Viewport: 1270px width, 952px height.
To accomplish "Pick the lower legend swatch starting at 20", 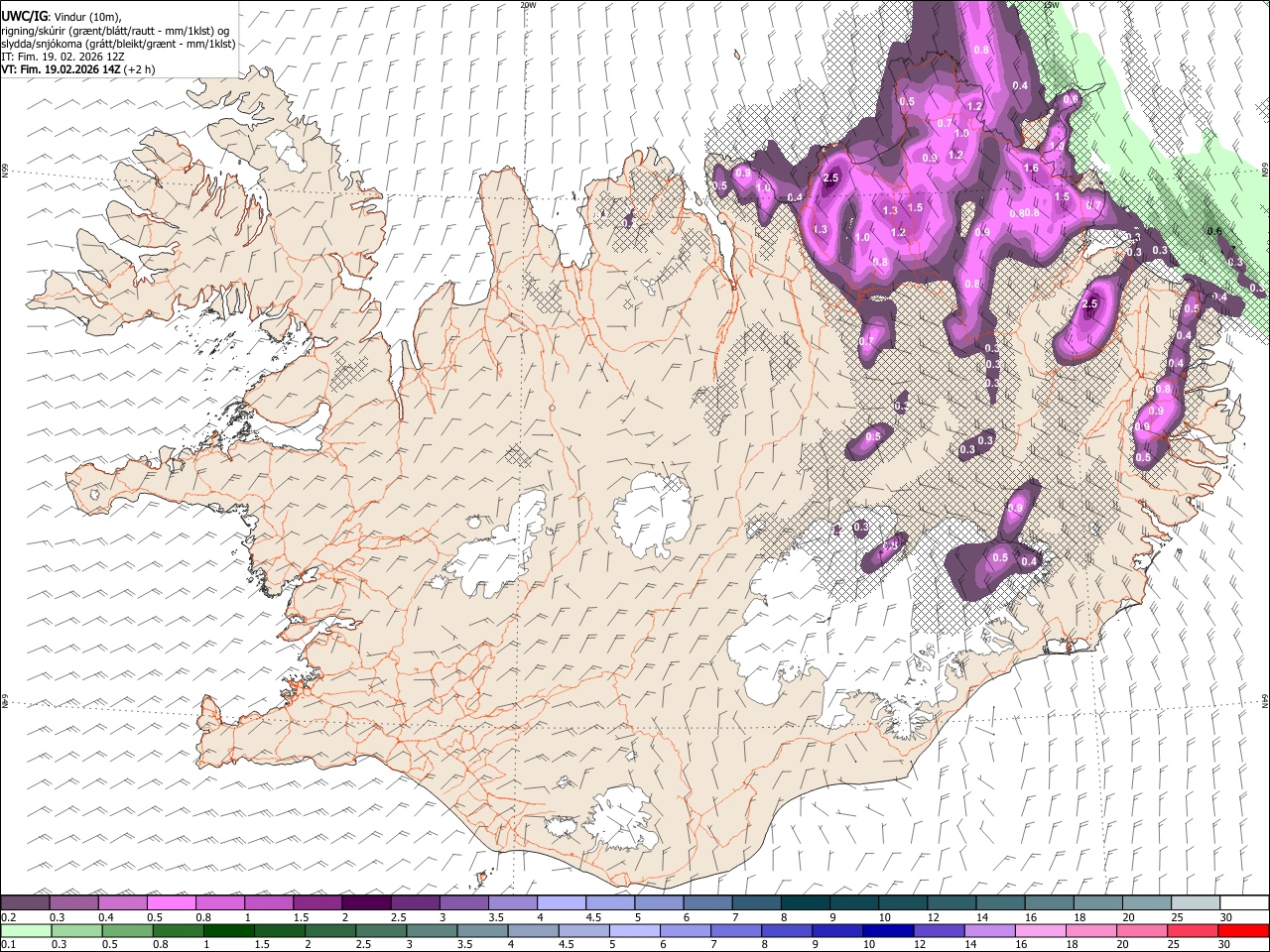I will click(x=1141, y=930).
